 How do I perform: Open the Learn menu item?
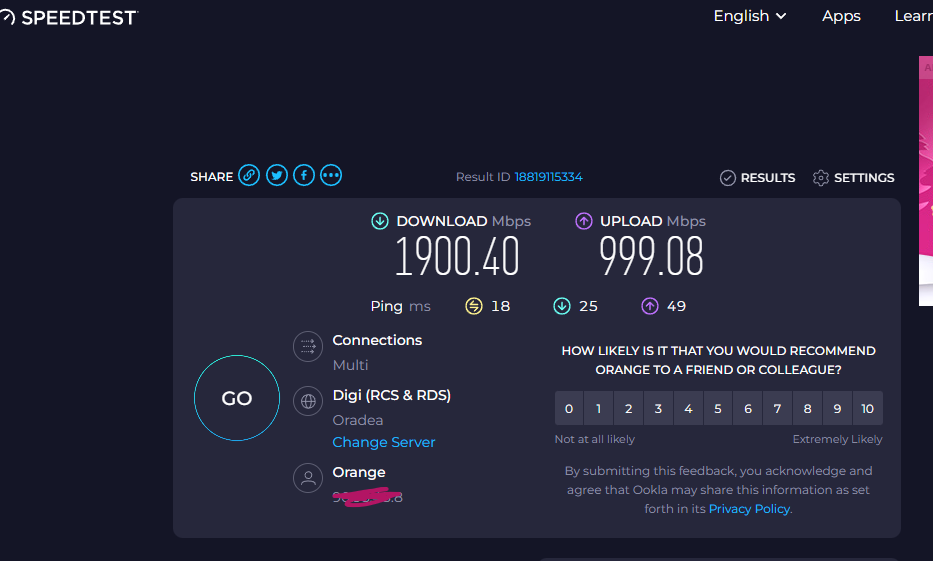pos(913,16)
